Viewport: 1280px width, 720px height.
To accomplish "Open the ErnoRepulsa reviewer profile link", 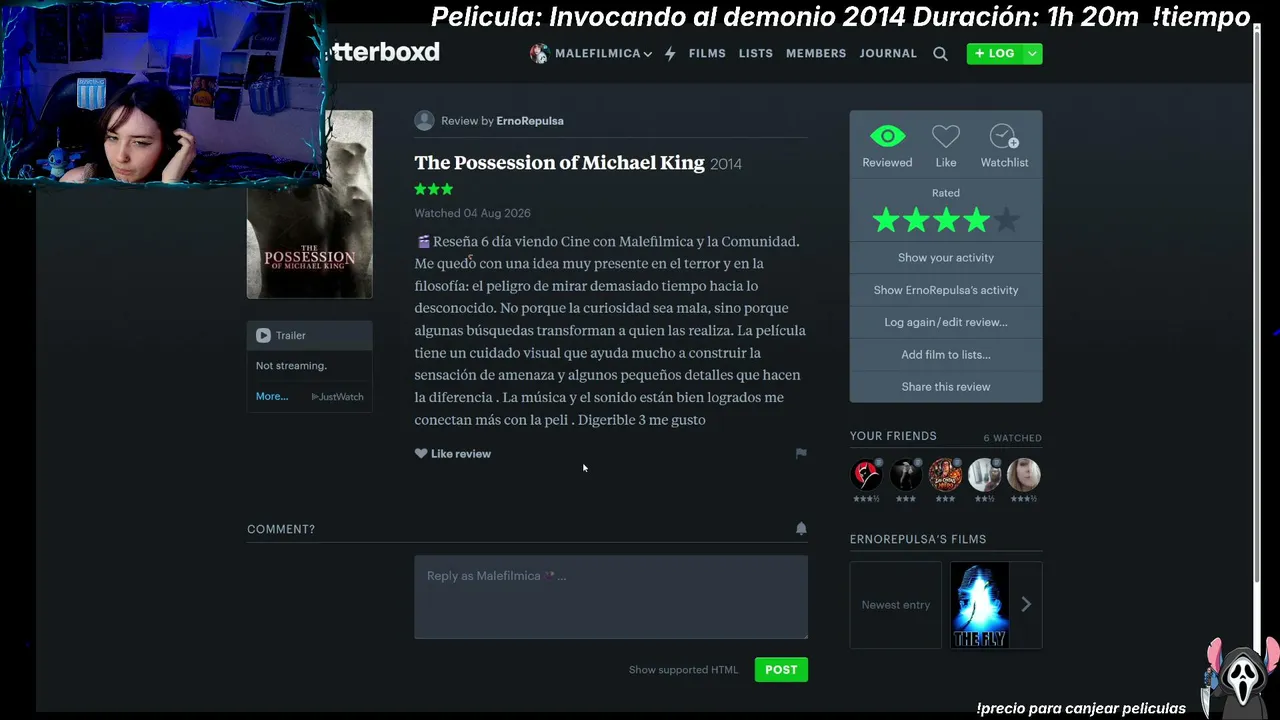I will point(530,121).
